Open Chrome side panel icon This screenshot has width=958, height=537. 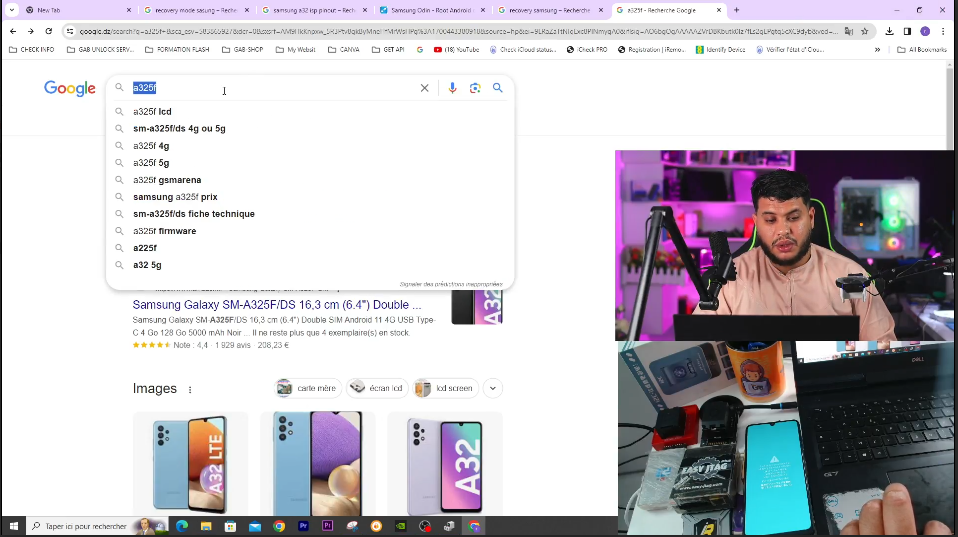point(907,31)
